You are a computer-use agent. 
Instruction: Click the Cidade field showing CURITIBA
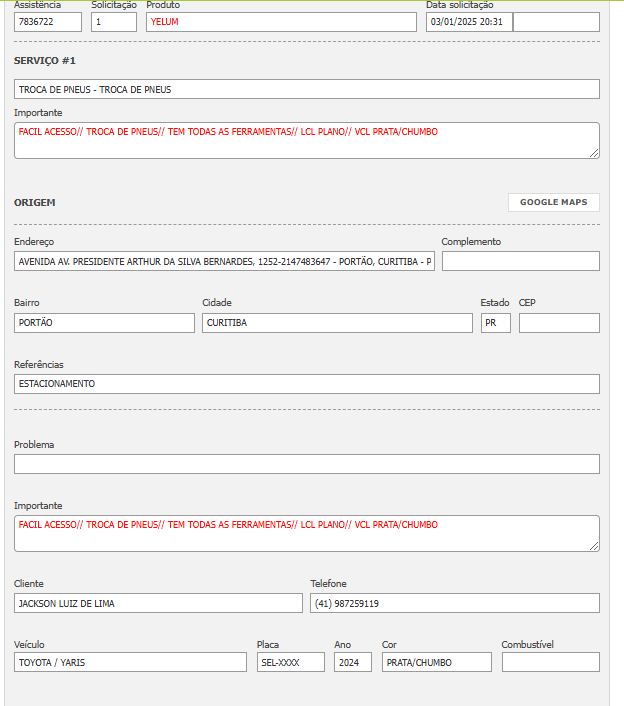click(337, 323)
